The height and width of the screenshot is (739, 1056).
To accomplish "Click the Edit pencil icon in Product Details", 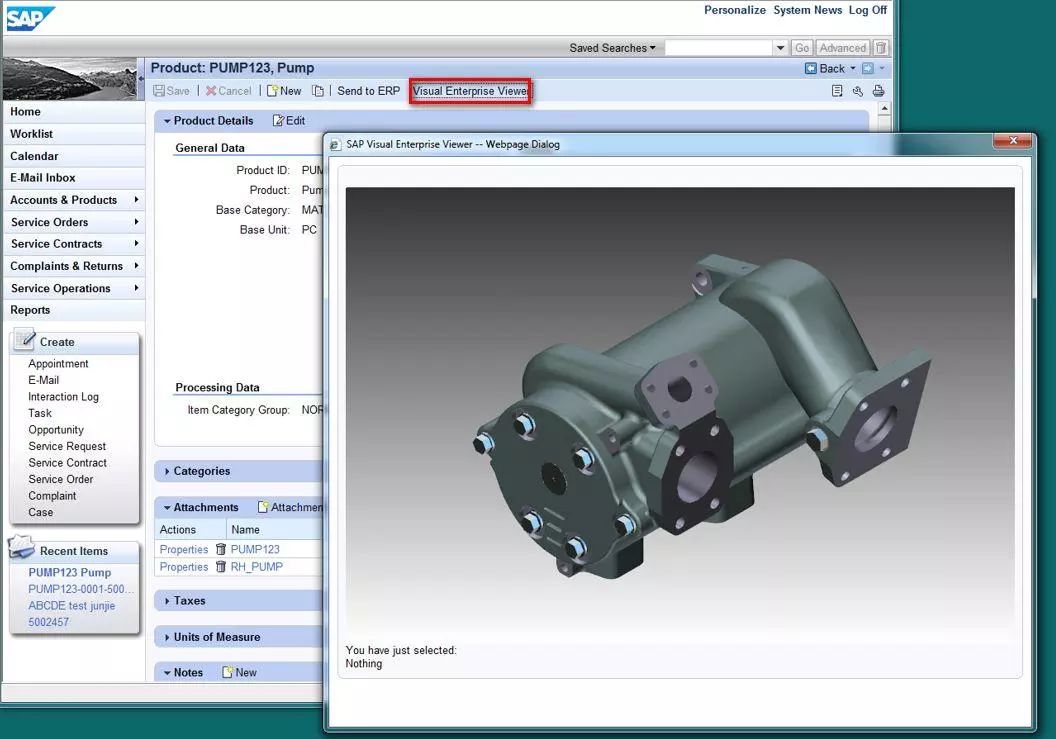I will tap(278, 121).
